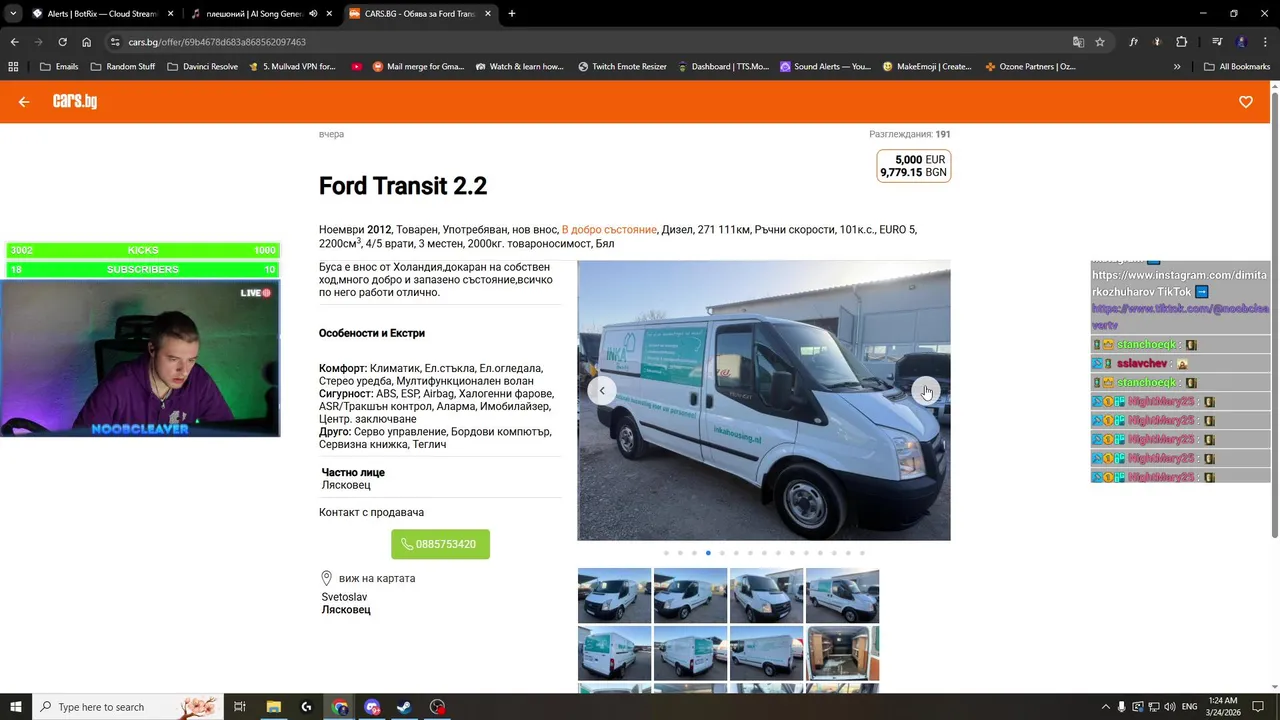Open a new browser tab
This screenshot has height=720, width=1280.
click(x=512, y=14)
